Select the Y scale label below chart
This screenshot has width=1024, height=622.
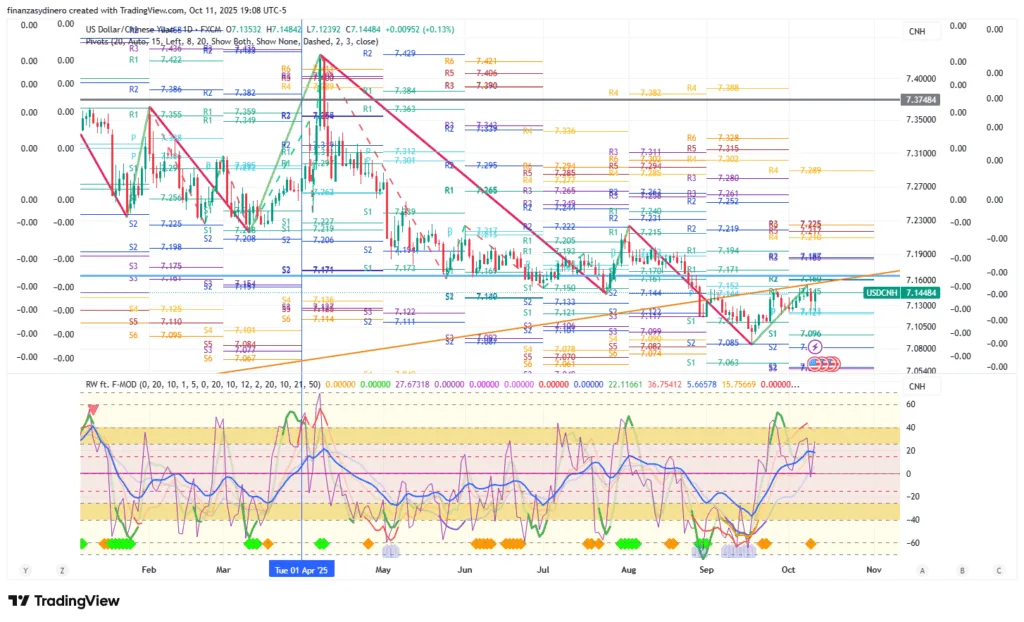(x=27, y=570)
